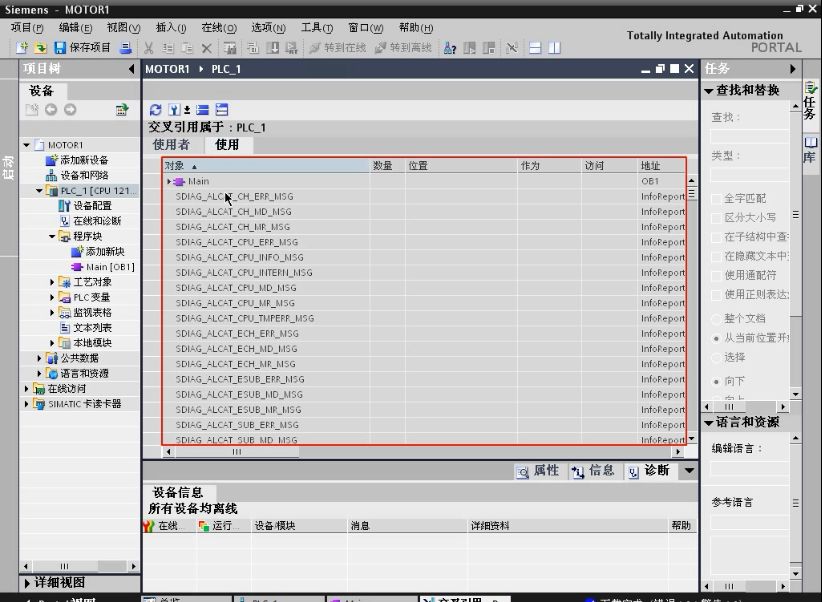
Task: Click the 查找 search input field
Action: point(750,136)
